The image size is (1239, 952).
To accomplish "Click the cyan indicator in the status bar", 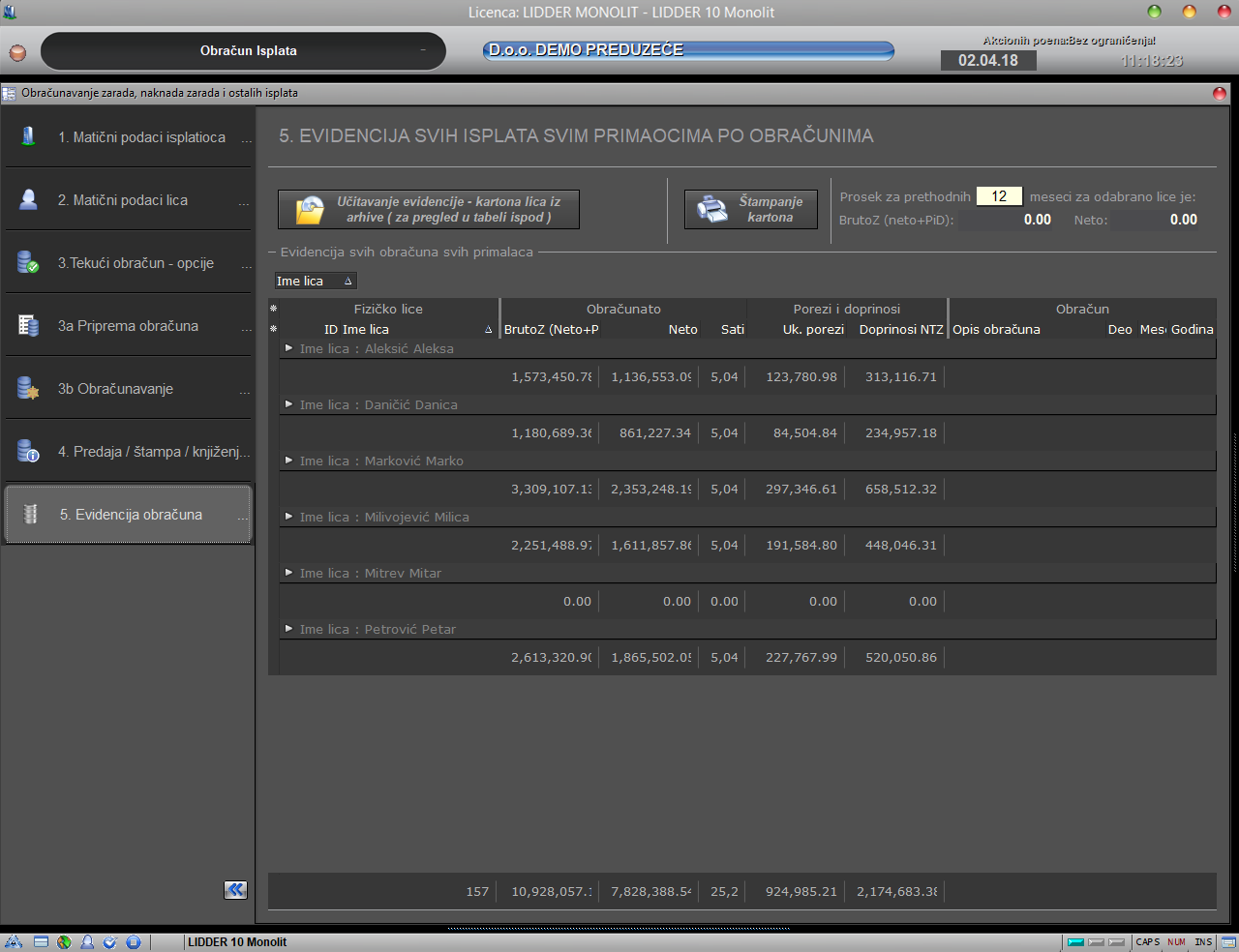I will 1075,941.
